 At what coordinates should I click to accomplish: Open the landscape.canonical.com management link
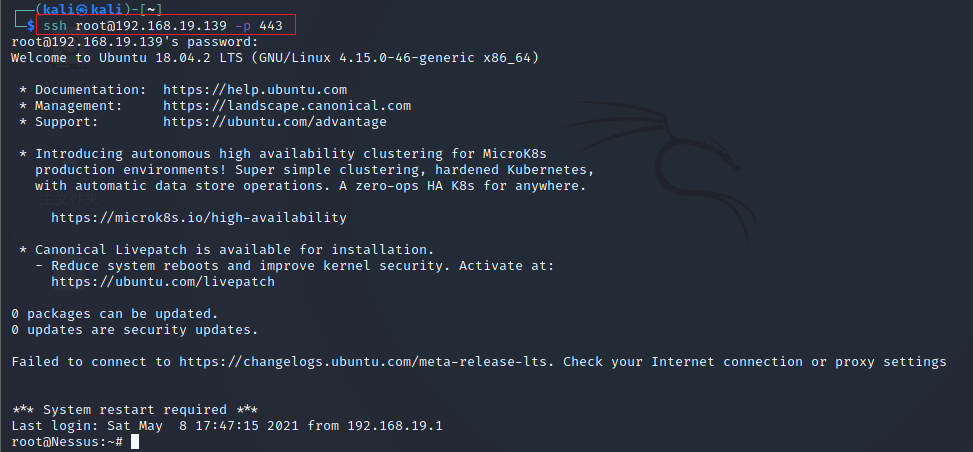pyautogui.click(x=287, y=106)
